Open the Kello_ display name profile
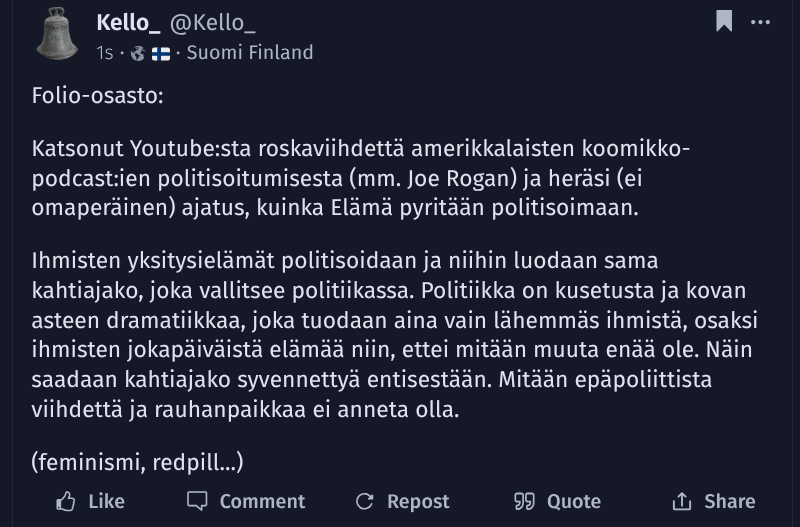The image size is (800, 527). [x=129, y=23]
